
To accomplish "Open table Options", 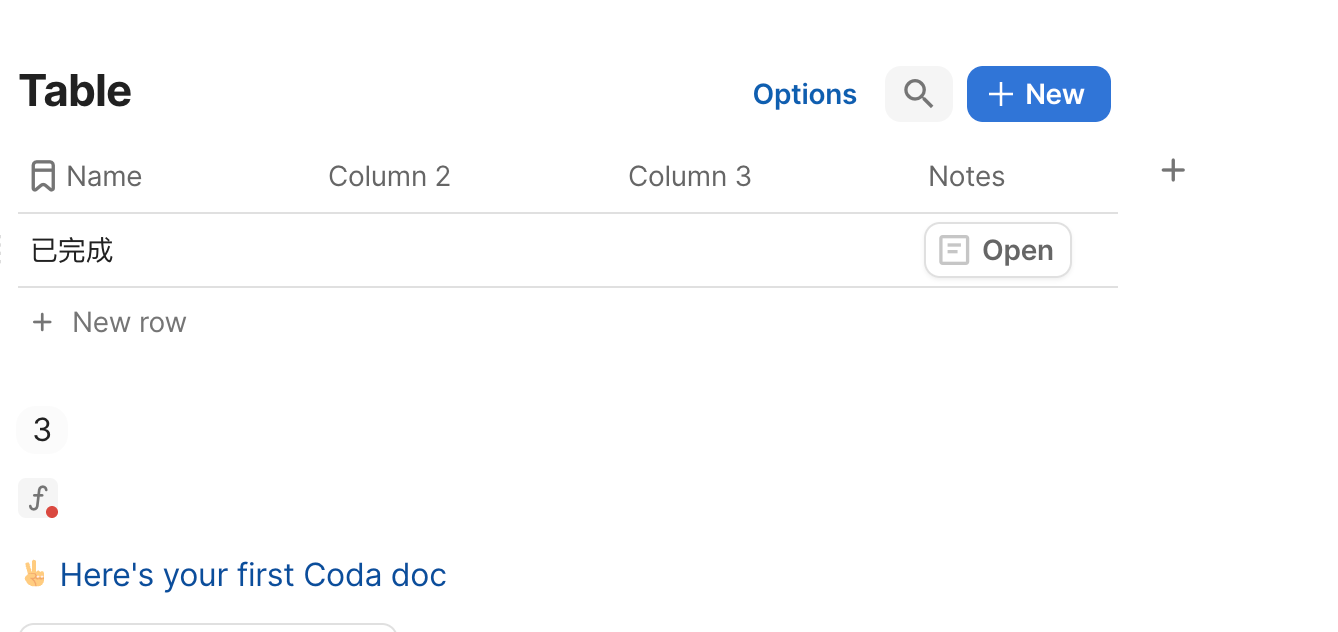I will pos(804,94).
